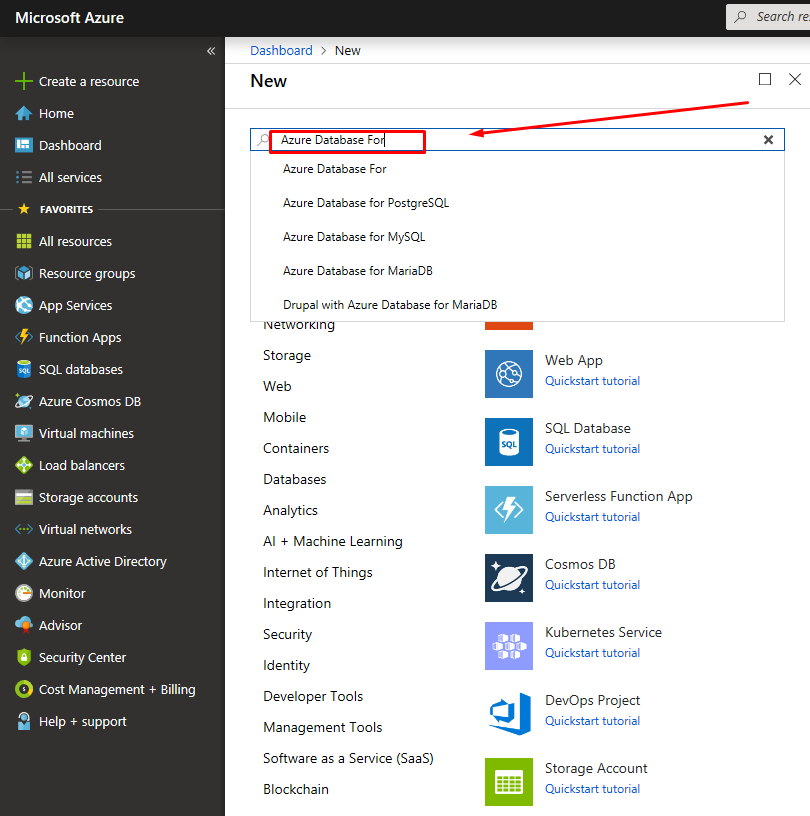The height and width of the screenshot is (816, 810).
Task: Click the Serverless Function App tile icon
Action: 509,510
